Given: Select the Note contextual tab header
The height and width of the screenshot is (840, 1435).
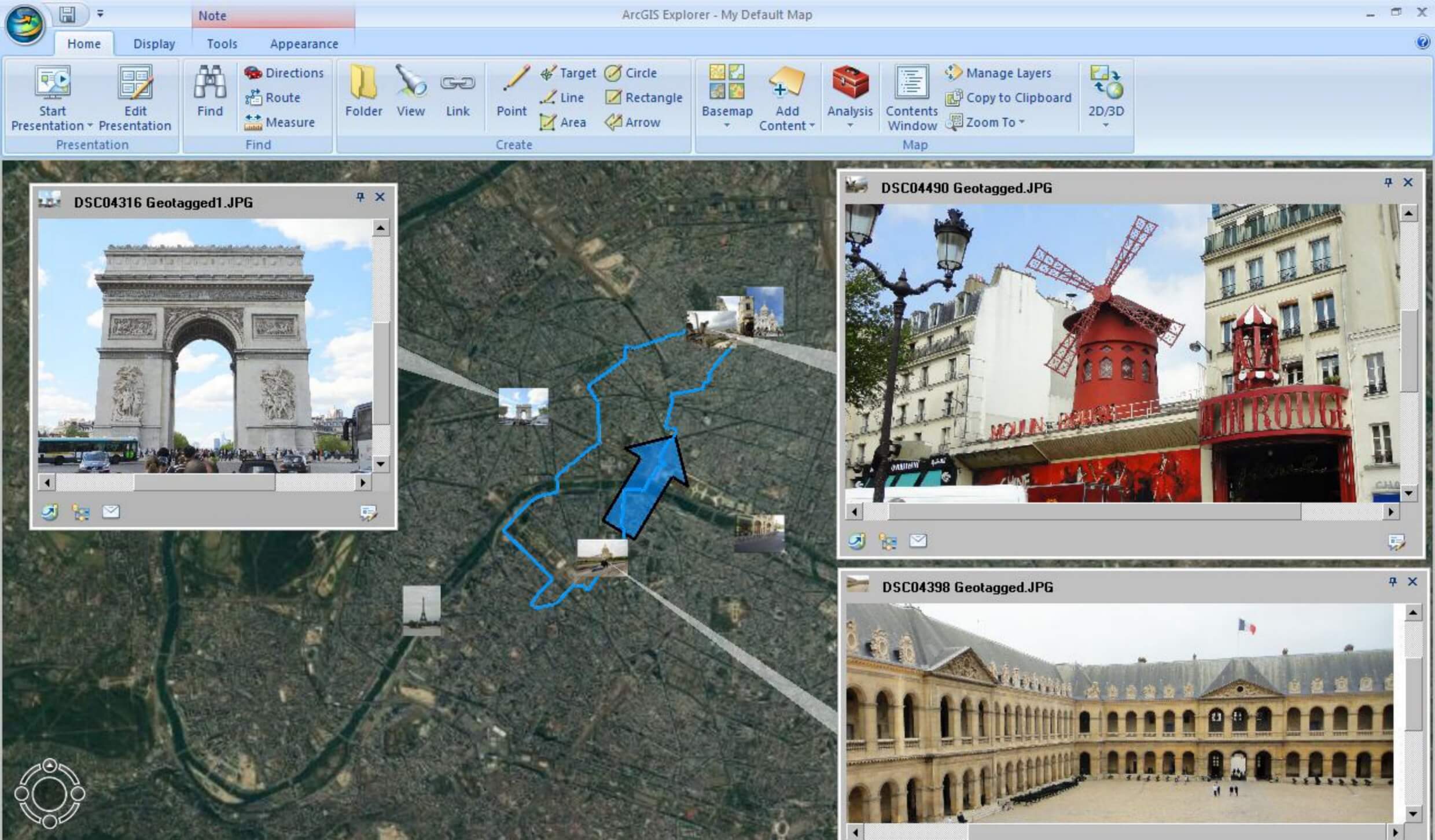Looking at the screenshot, I should (x=273, y=16).
